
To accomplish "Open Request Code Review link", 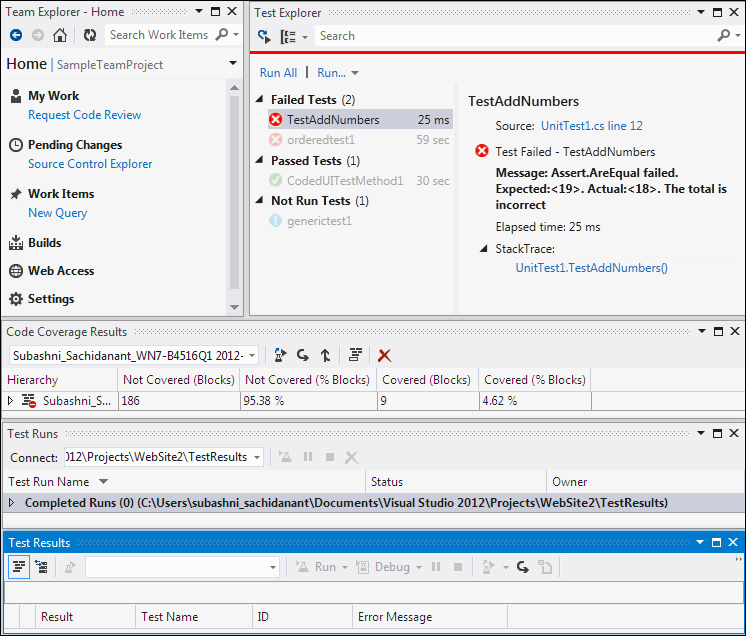I will pyautogui.click(x=85, y=115).
